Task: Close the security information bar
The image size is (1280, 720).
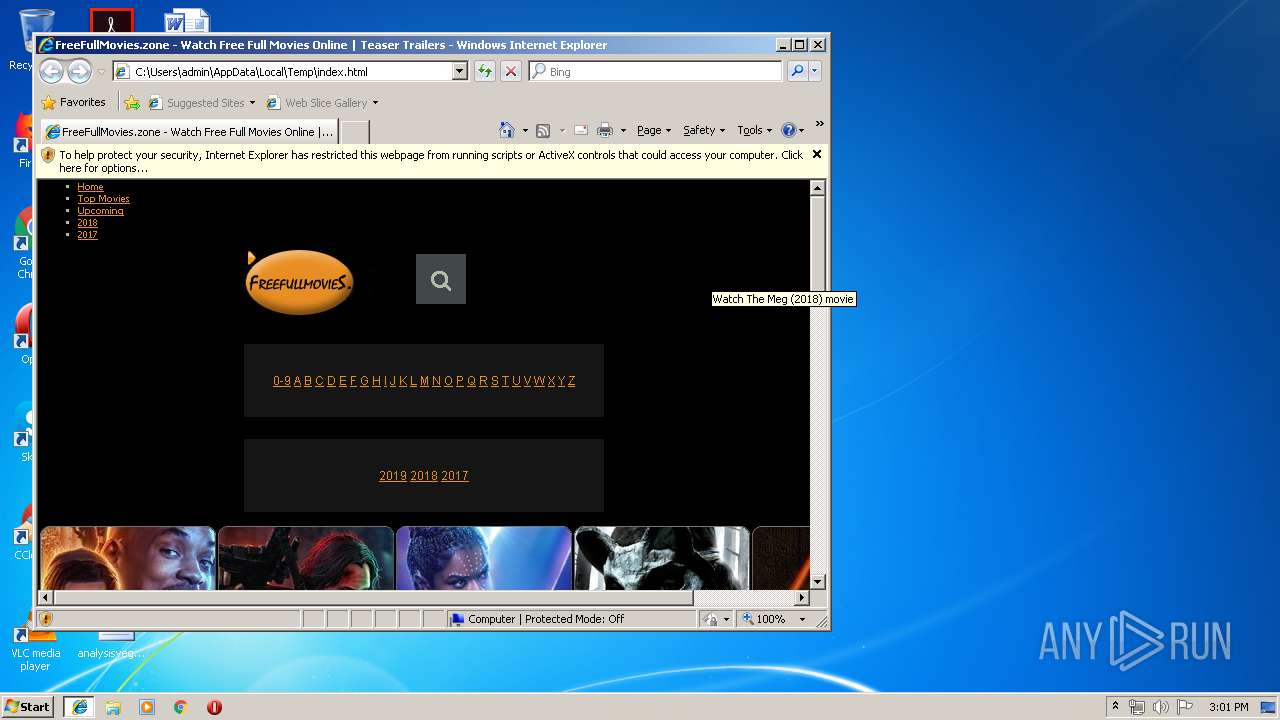Action: [x=817, y=154]
